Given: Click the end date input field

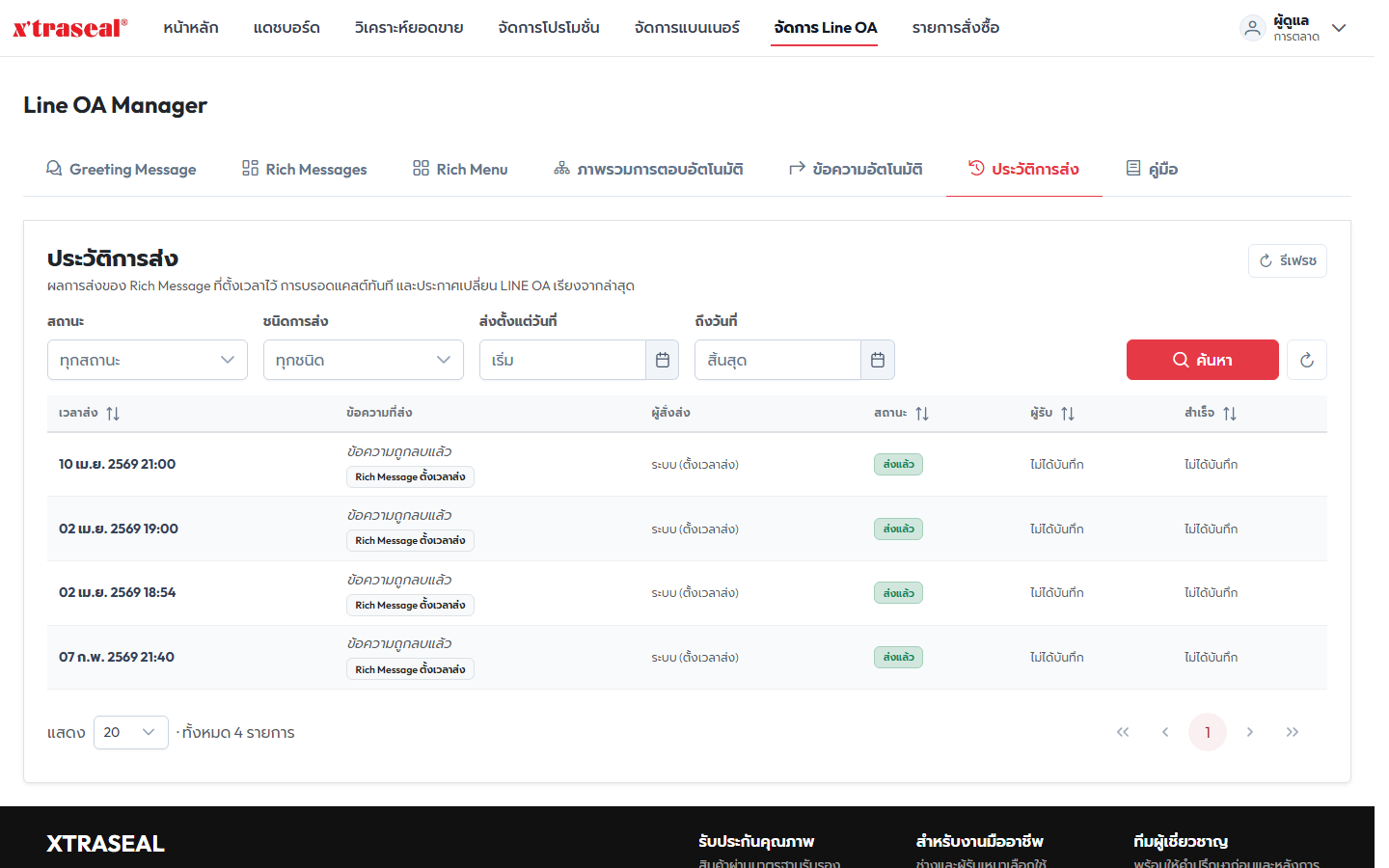Looking at the screenshot, I should pos(777,360).
